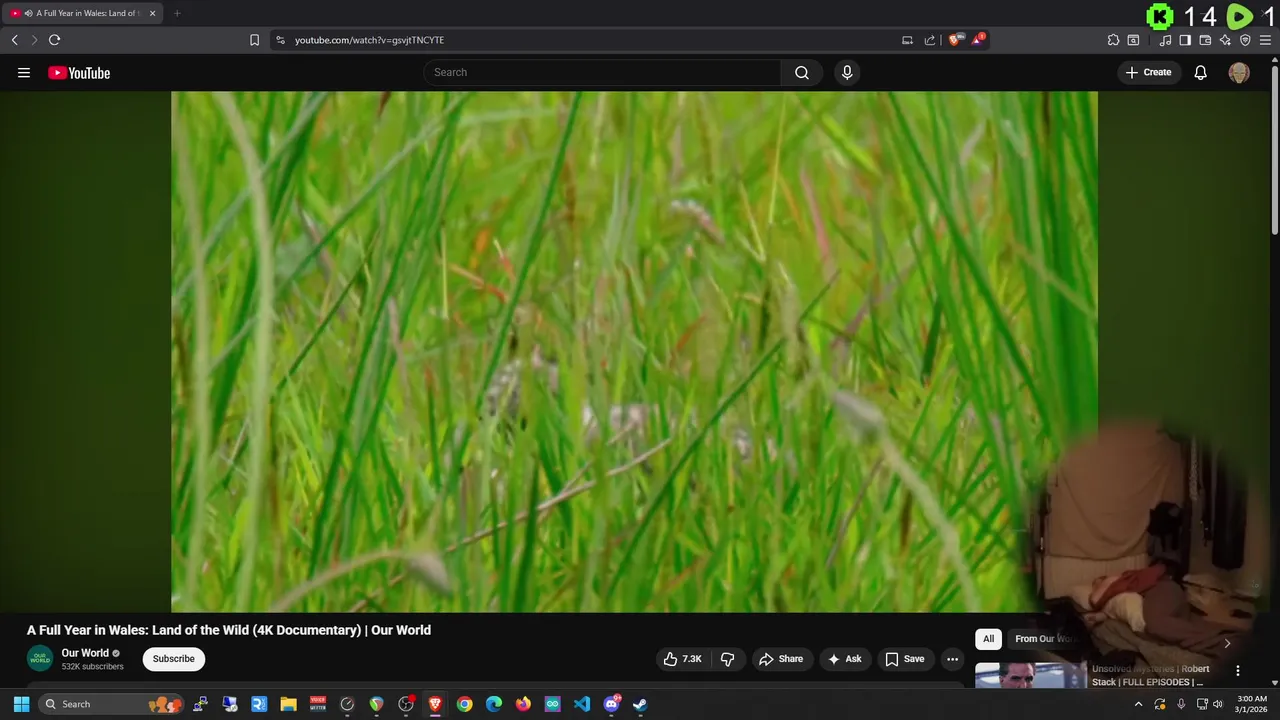Screen dimensions: 1280x720
Task: Open the Brave taskbar icon
Action: [x=435, y=704]
